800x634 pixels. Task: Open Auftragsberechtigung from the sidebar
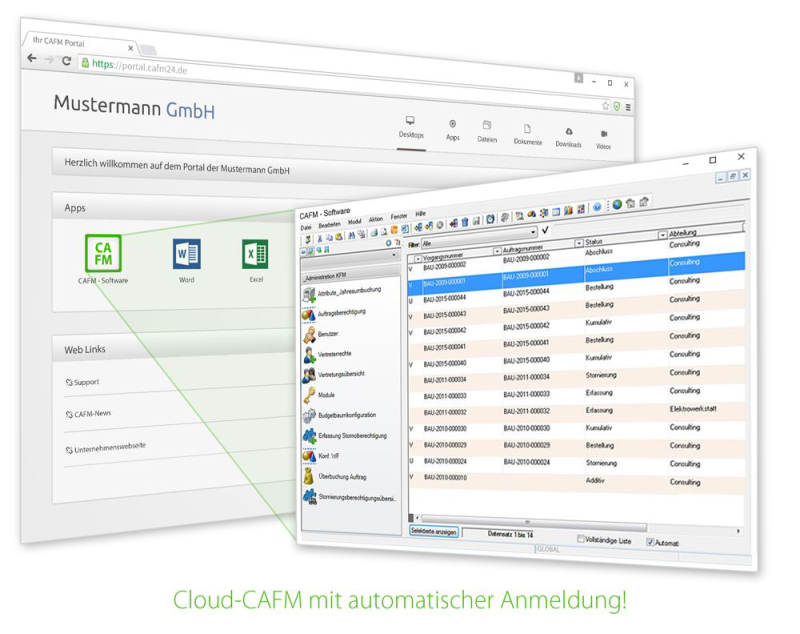pos(341,313)
